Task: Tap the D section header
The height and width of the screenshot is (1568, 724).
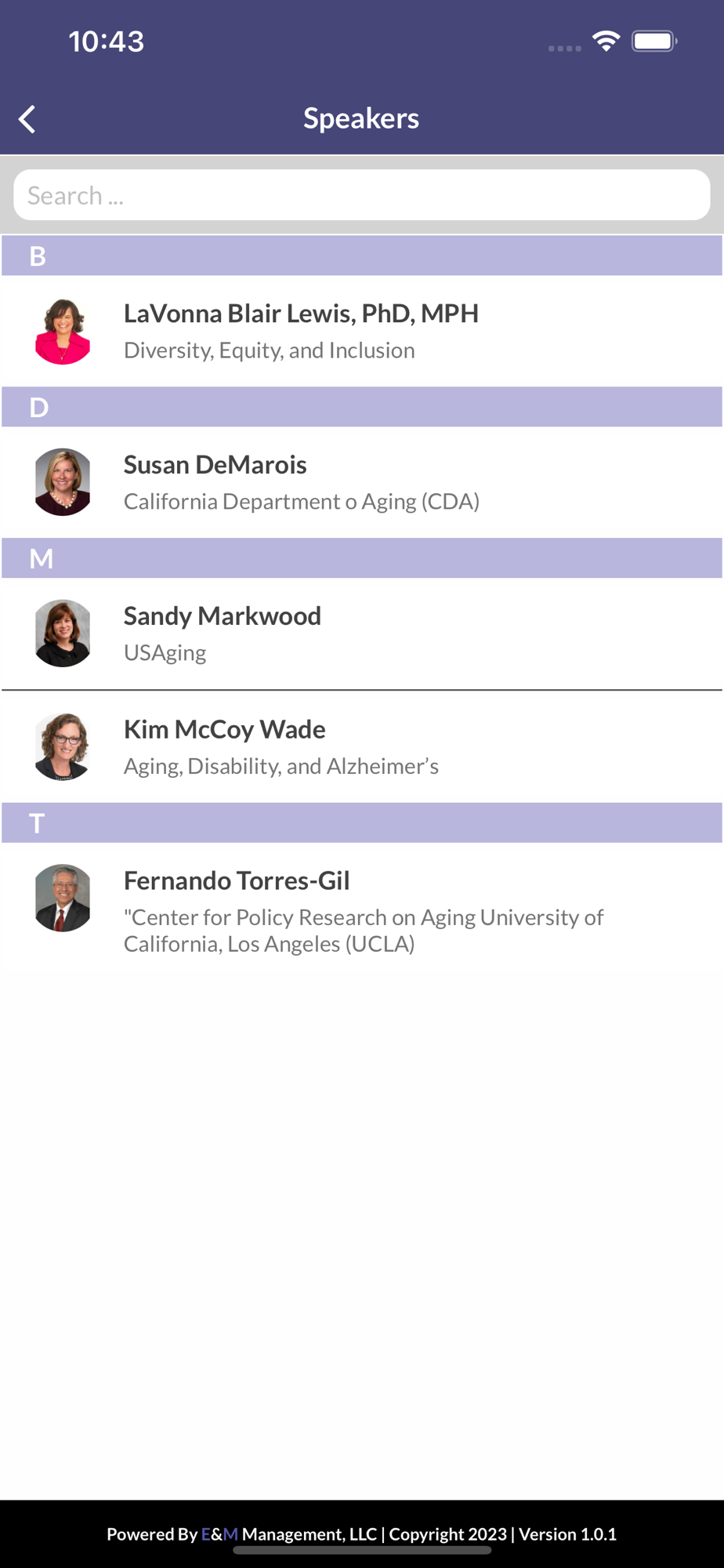Action: [x=362, y=407]
